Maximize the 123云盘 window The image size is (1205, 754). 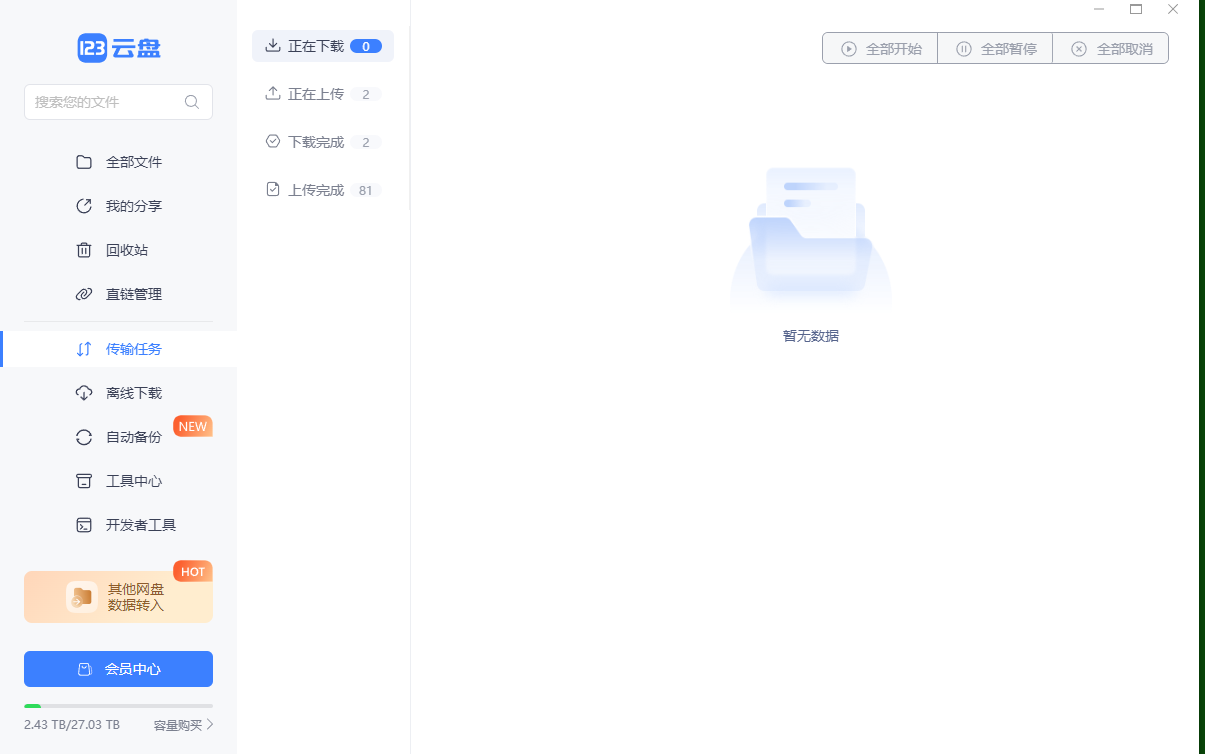coord(1136,9)
